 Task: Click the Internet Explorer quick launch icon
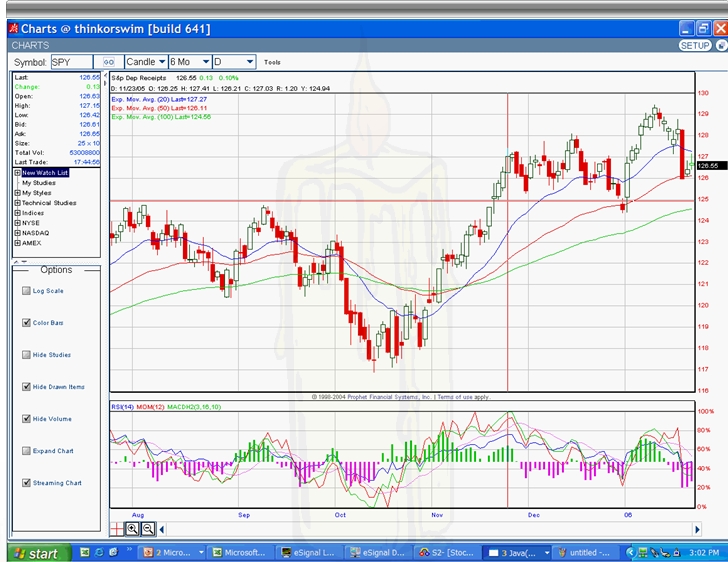(99, 552)
